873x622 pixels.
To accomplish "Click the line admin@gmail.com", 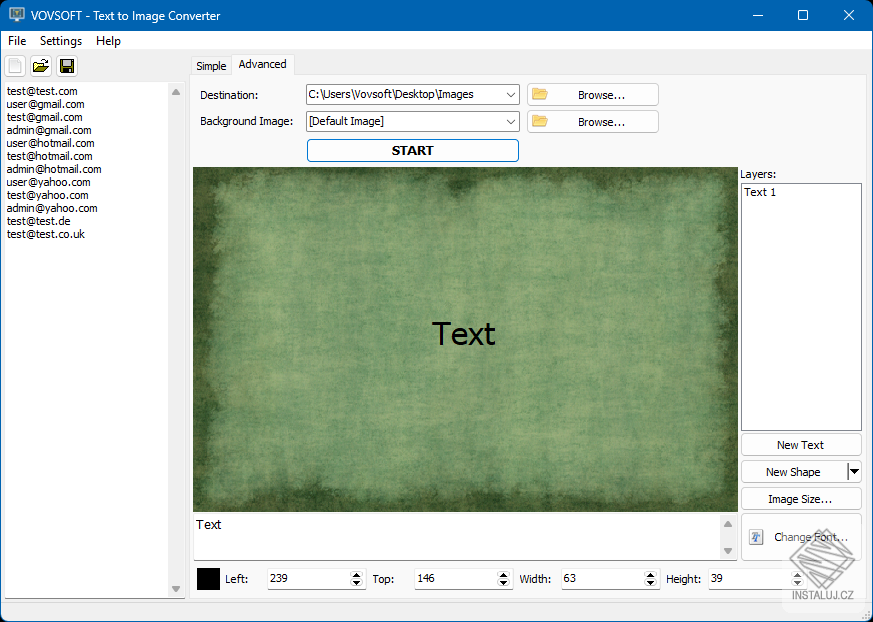I will pos(49,130).
